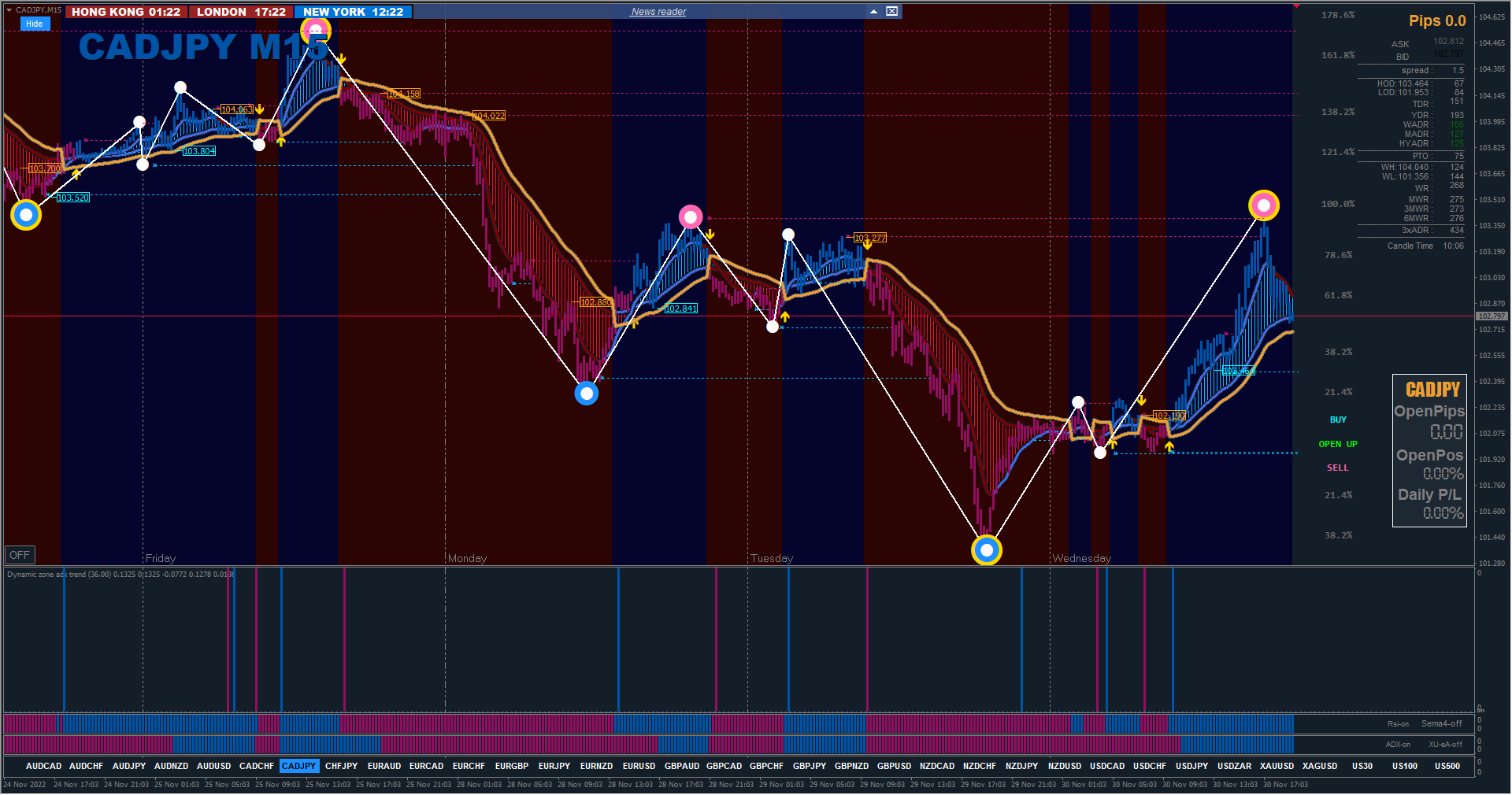Viewport: 1512px width, 795px height.
Task: Click the SELL label button
Action: click(1337, 468)
